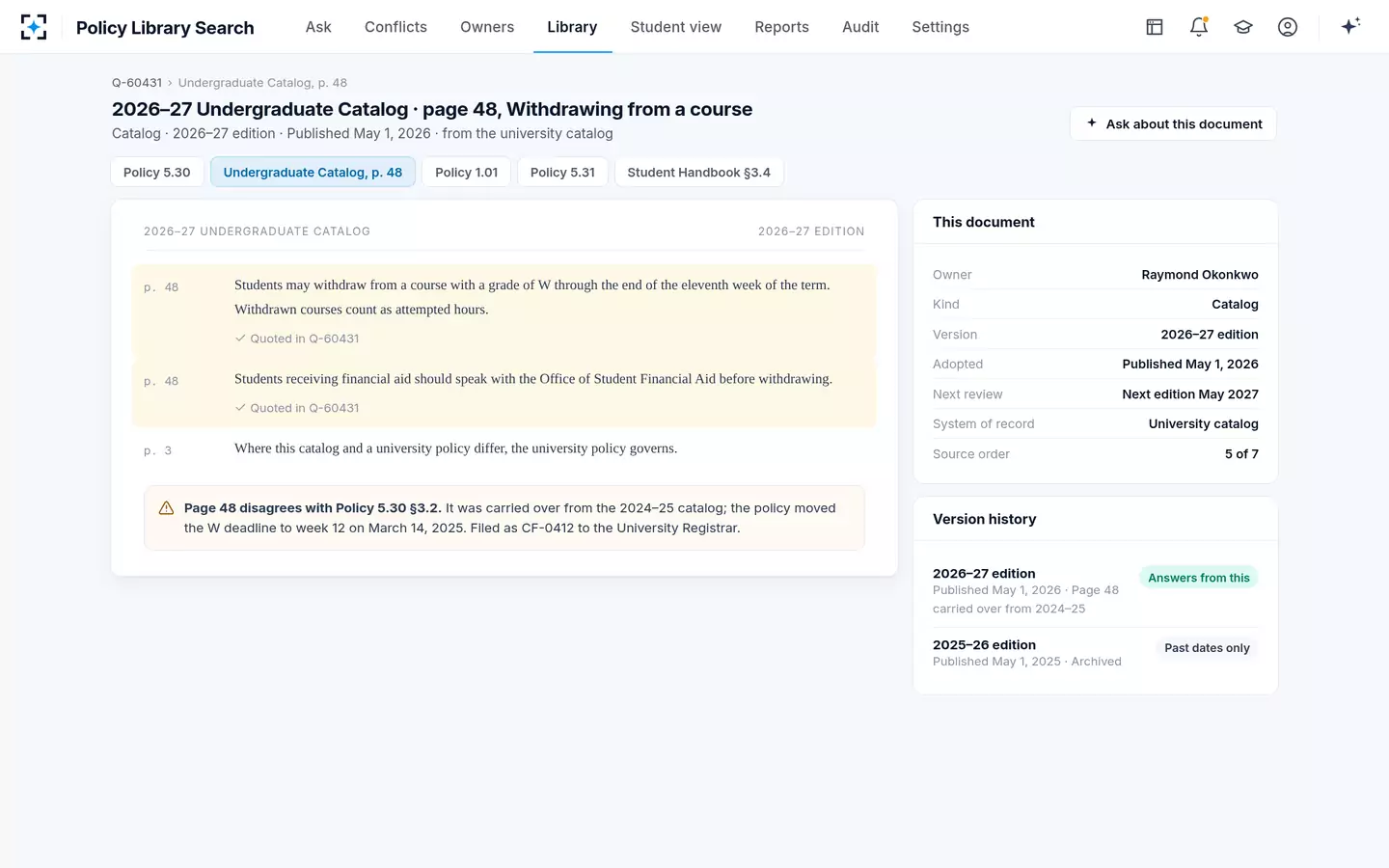The height and width of the screenshot is (868, 1389).
Task: Open the layout panel icon in header
Action: pyautogui.click(x=1155, y=27)
